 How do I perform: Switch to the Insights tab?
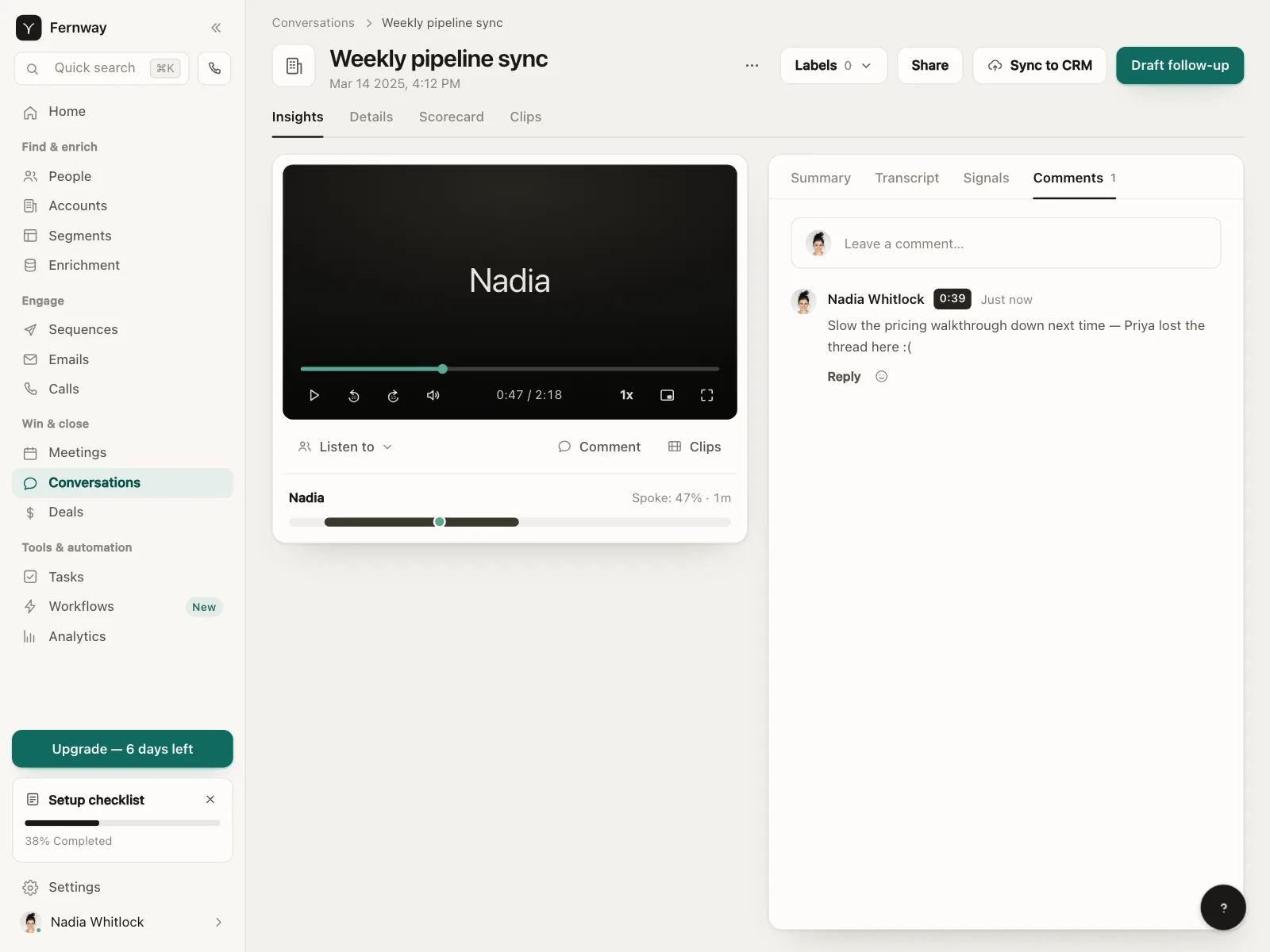coord(298,117)
